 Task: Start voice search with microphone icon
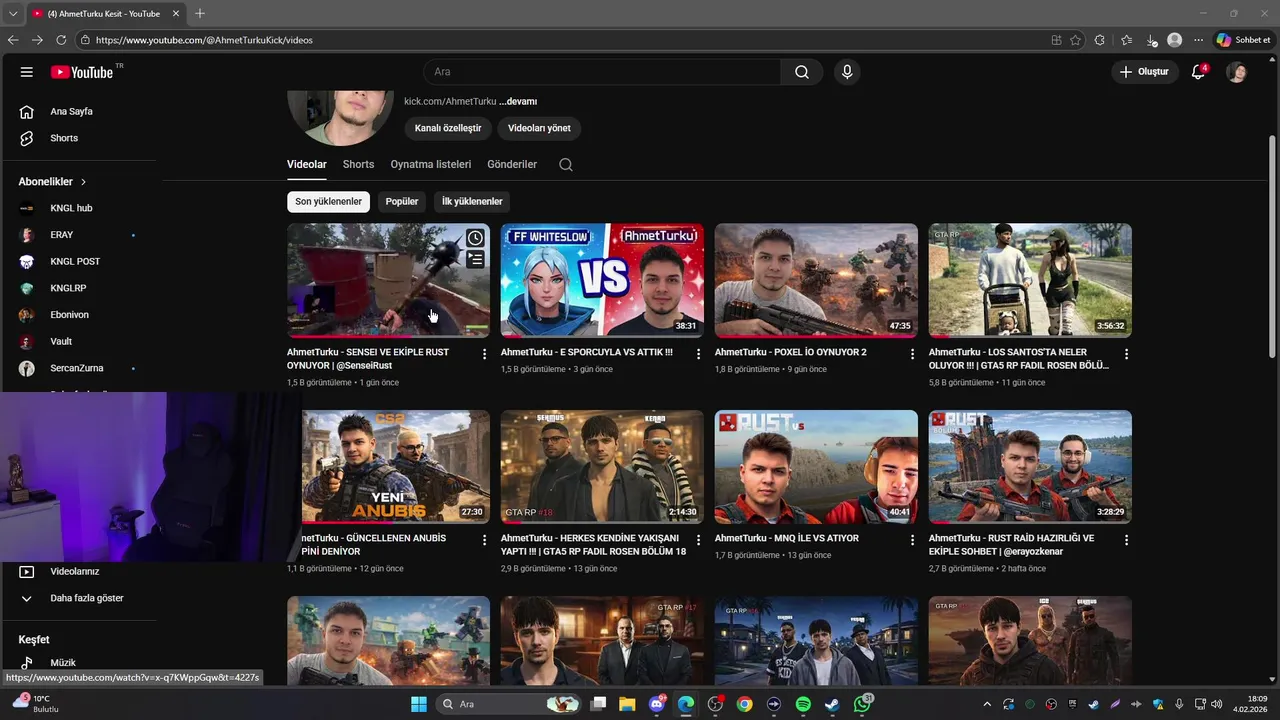coord(847,72)
